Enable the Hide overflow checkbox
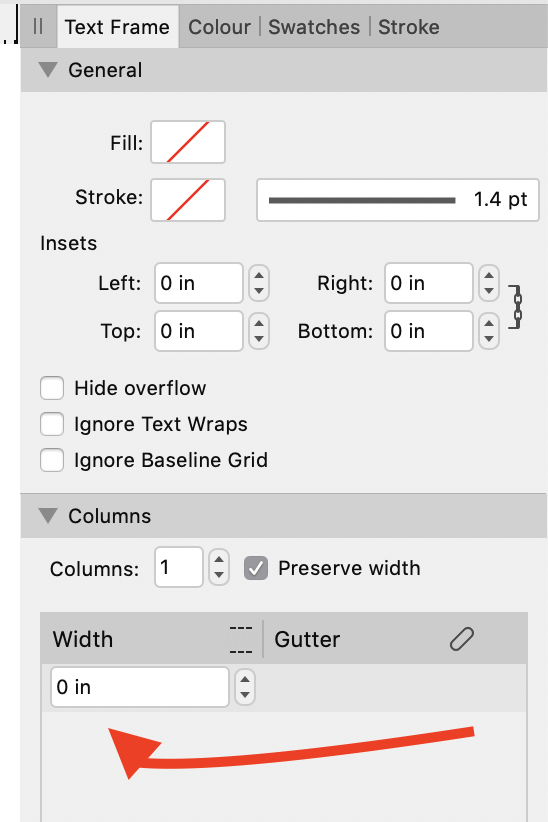 [52, 388]
